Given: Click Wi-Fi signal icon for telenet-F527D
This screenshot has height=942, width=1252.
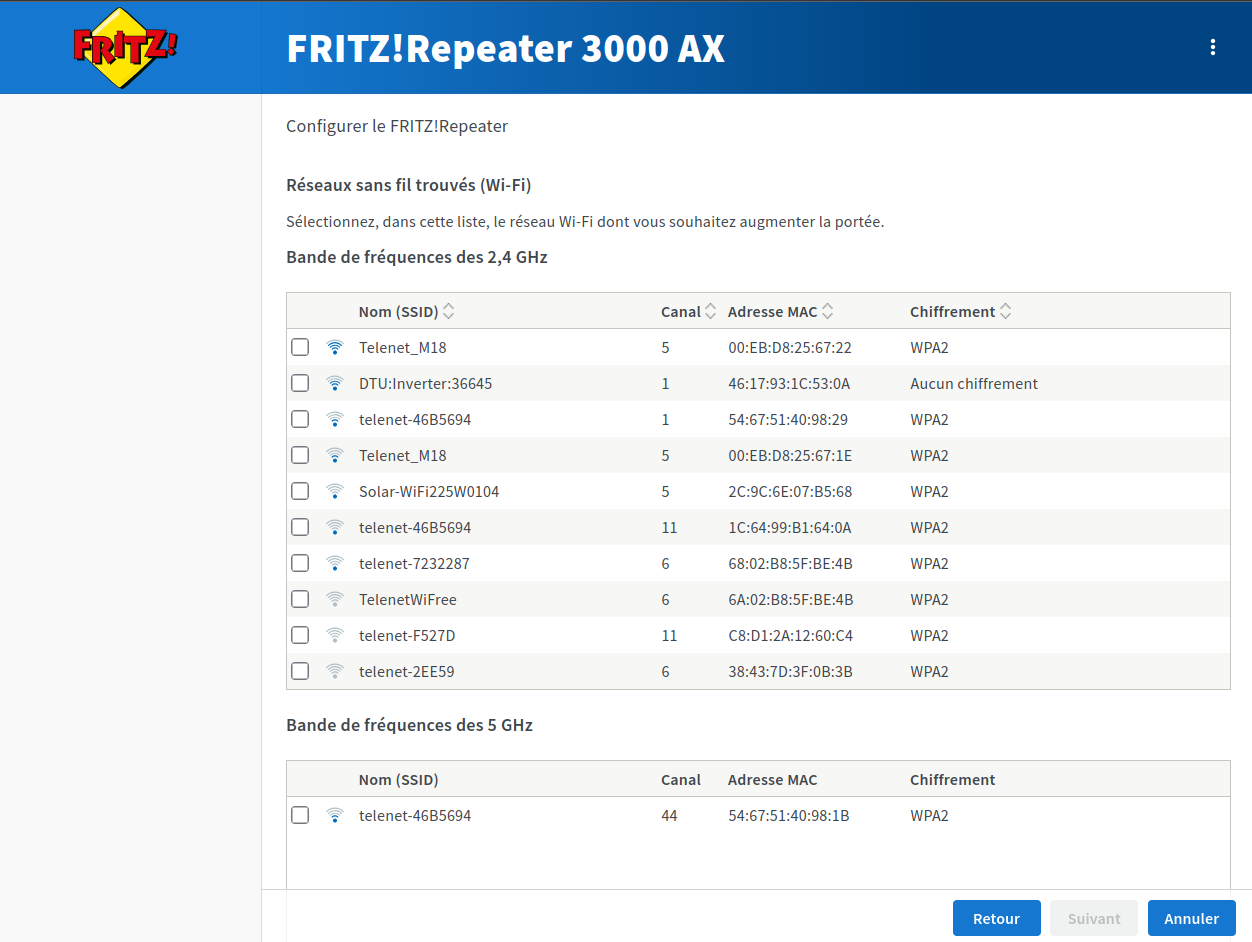Looking at the screenshot, I should tap(335, 636).
